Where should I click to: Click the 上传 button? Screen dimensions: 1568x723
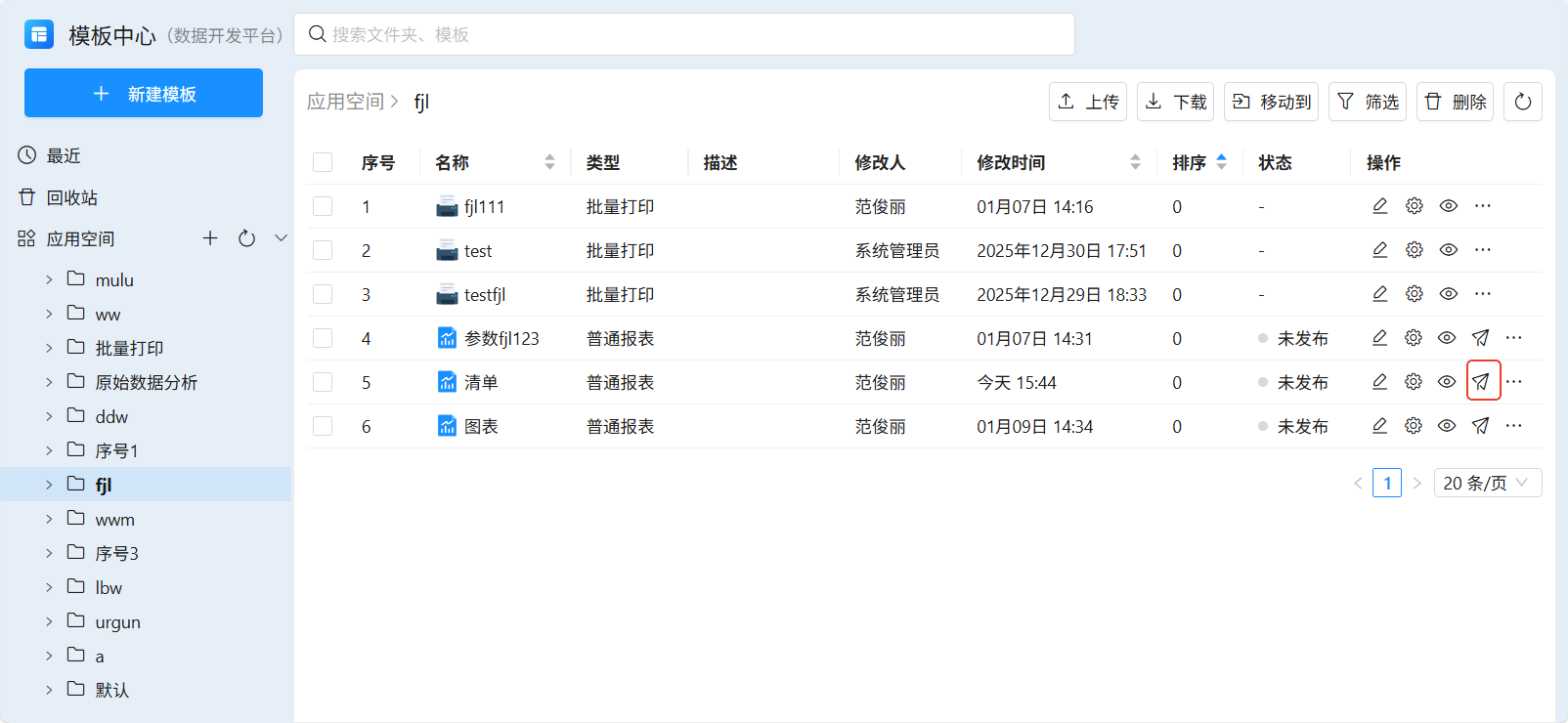tap(1088, 102)
